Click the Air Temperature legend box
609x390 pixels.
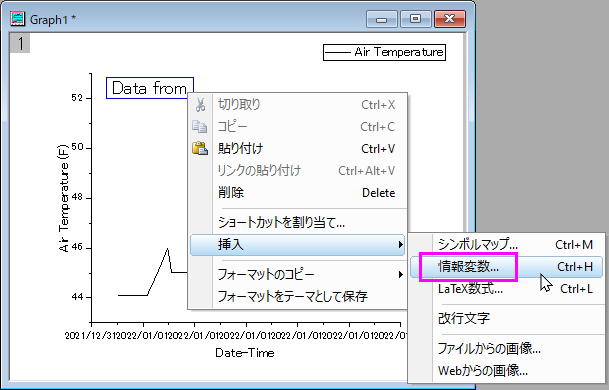(x=384, y=52)
